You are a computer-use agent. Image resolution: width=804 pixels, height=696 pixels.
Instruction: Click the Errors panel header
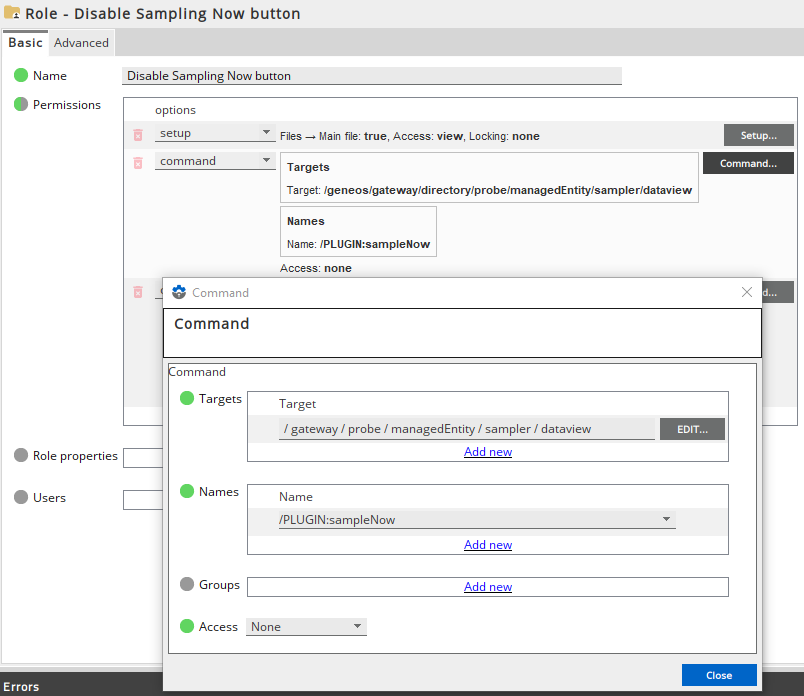click(21, 686)
